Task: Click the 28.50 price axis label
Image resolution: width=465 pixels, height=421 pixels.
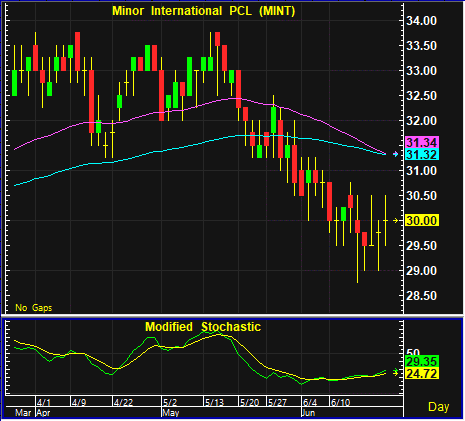Action: (421, 296)
